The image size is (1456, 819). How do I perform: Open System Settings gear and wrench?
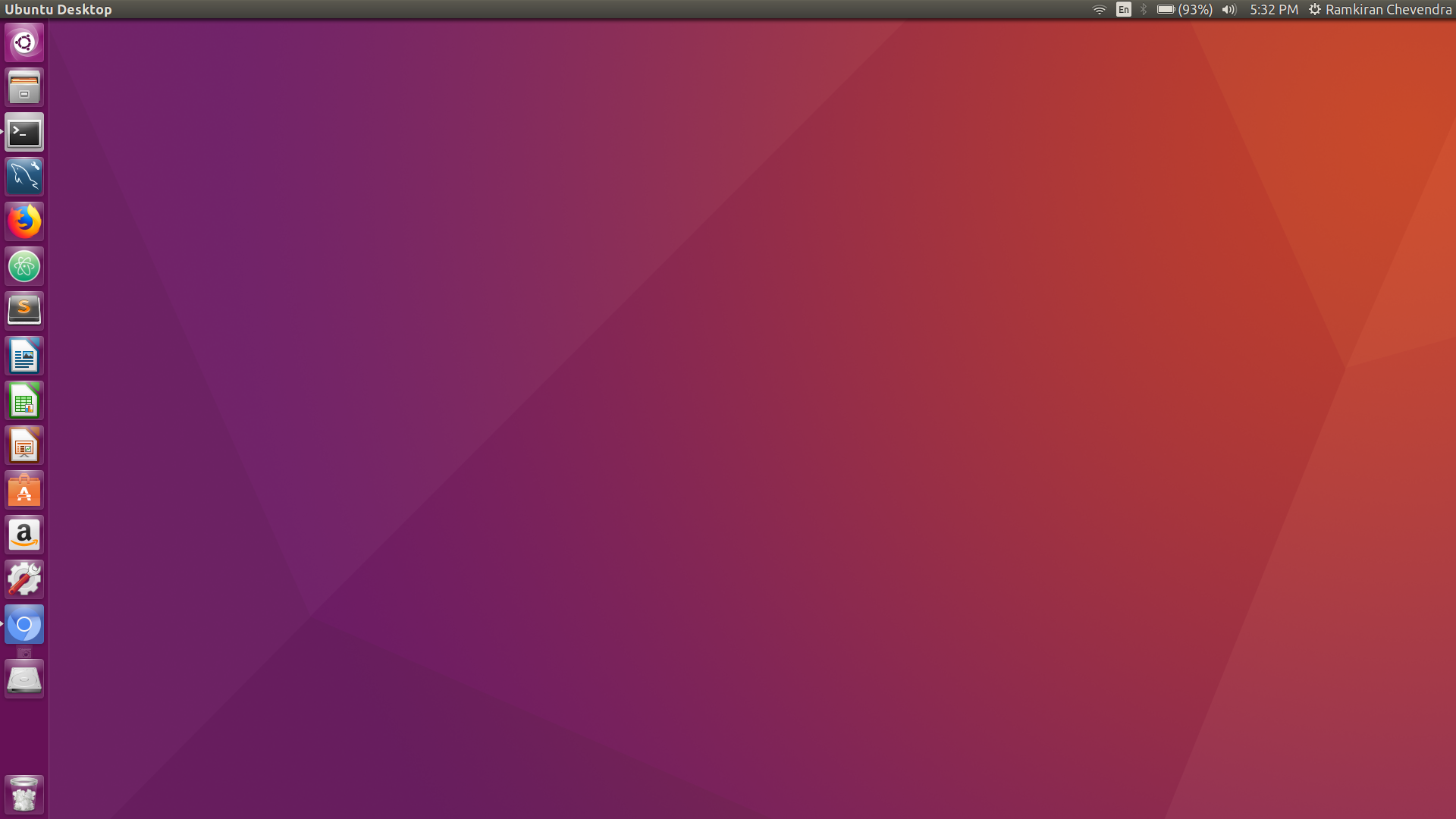(x=24, y=579)
